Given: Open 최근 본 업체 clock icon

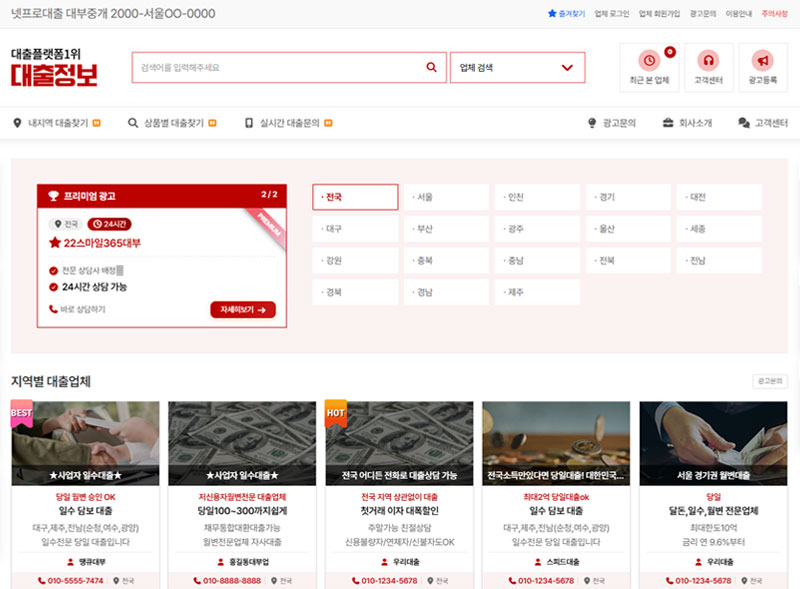Looking at the screenshot, I should coord(649,60).
